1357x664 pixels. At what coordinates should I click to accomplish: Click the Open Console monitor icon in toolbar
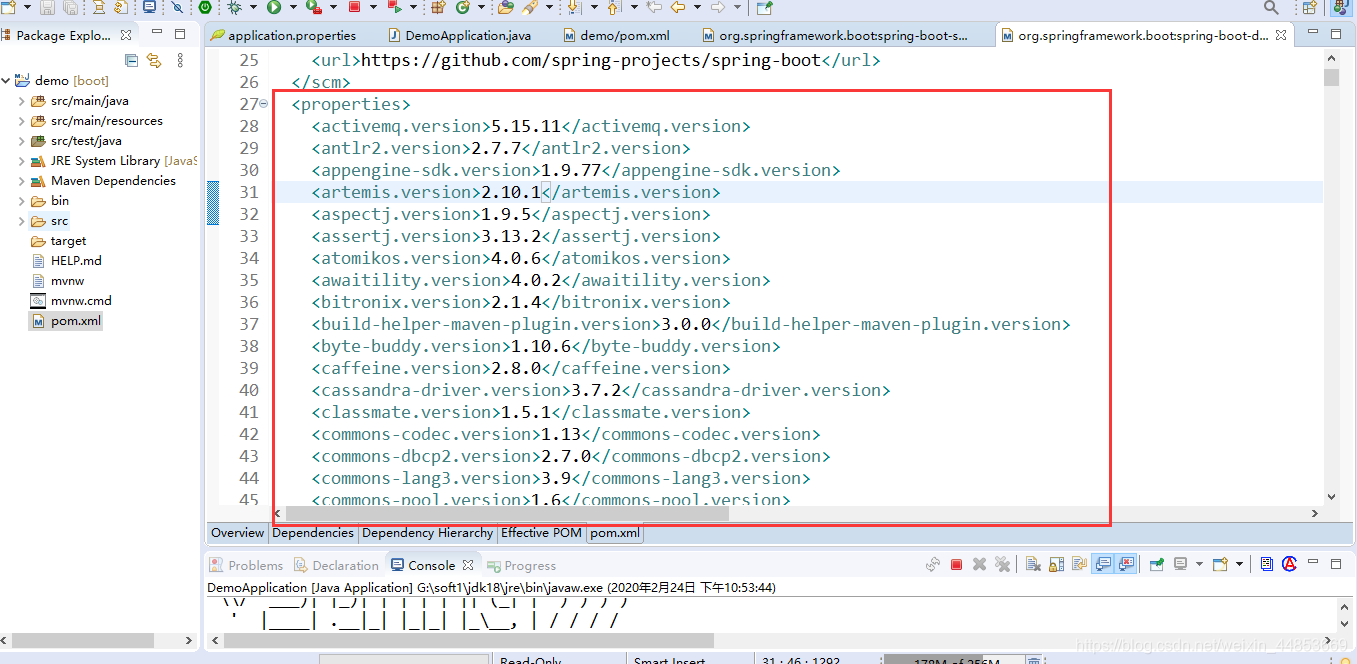(x=149, y=7)
